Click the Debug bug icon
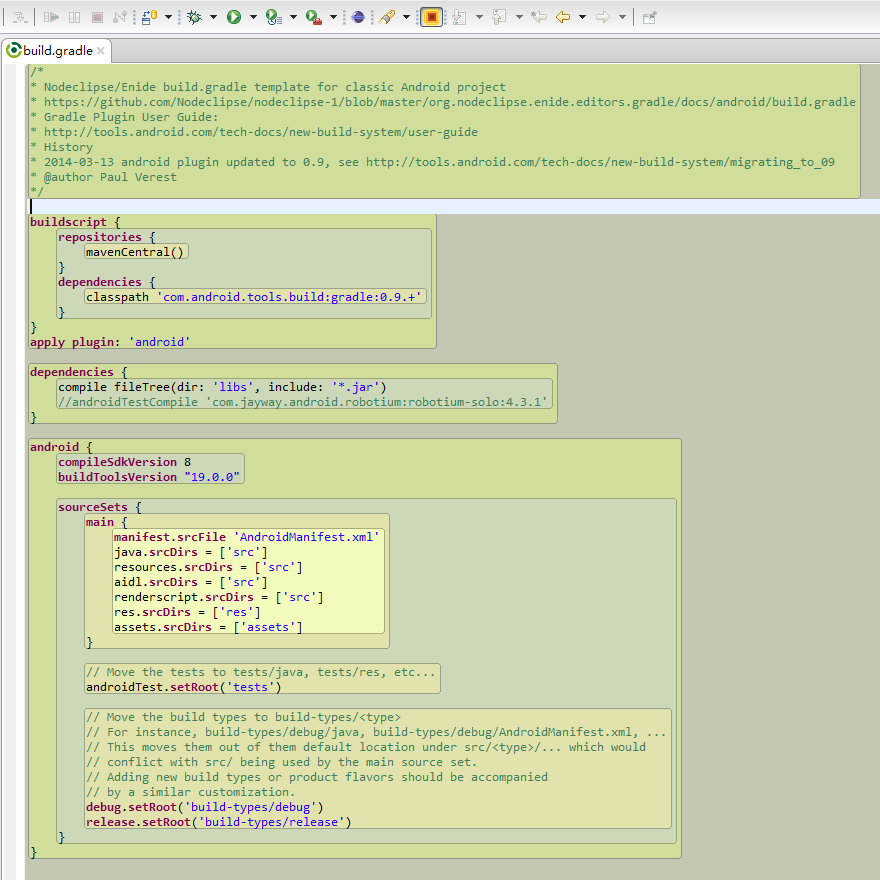Screen dimensions: 880x880 coord(194,17)
